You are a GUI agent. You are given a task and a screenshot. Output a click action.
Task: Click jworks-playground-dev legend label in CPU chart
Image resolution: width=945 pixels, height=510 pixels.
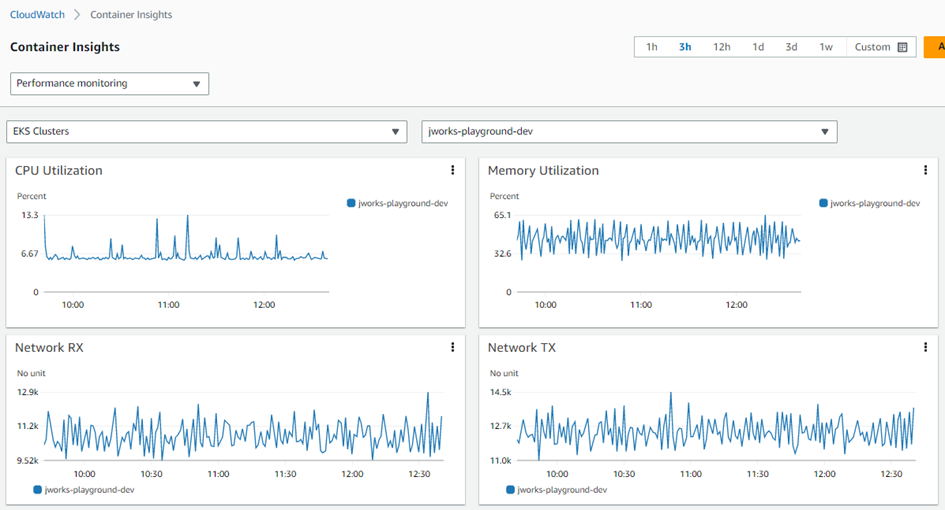[x=403, y=203]
